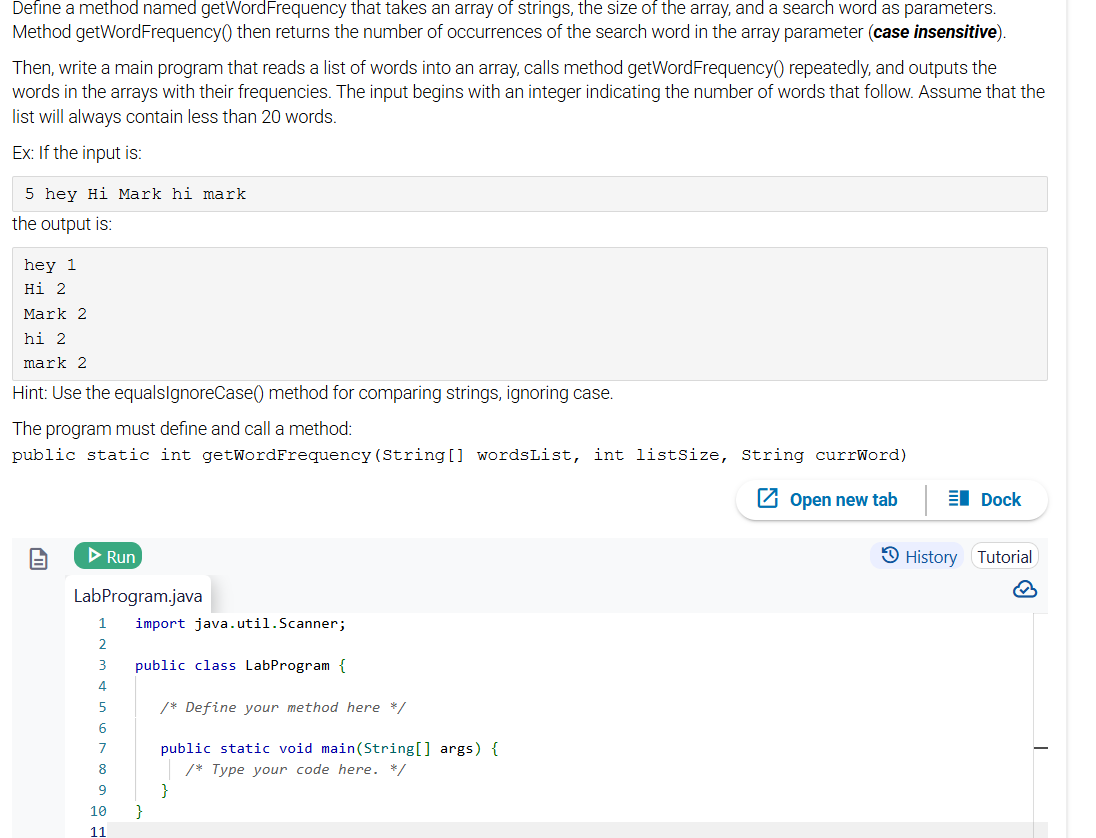1096x838 pixels.
Task: Click the Dock panel layout icon
Action: click(957, 499)
